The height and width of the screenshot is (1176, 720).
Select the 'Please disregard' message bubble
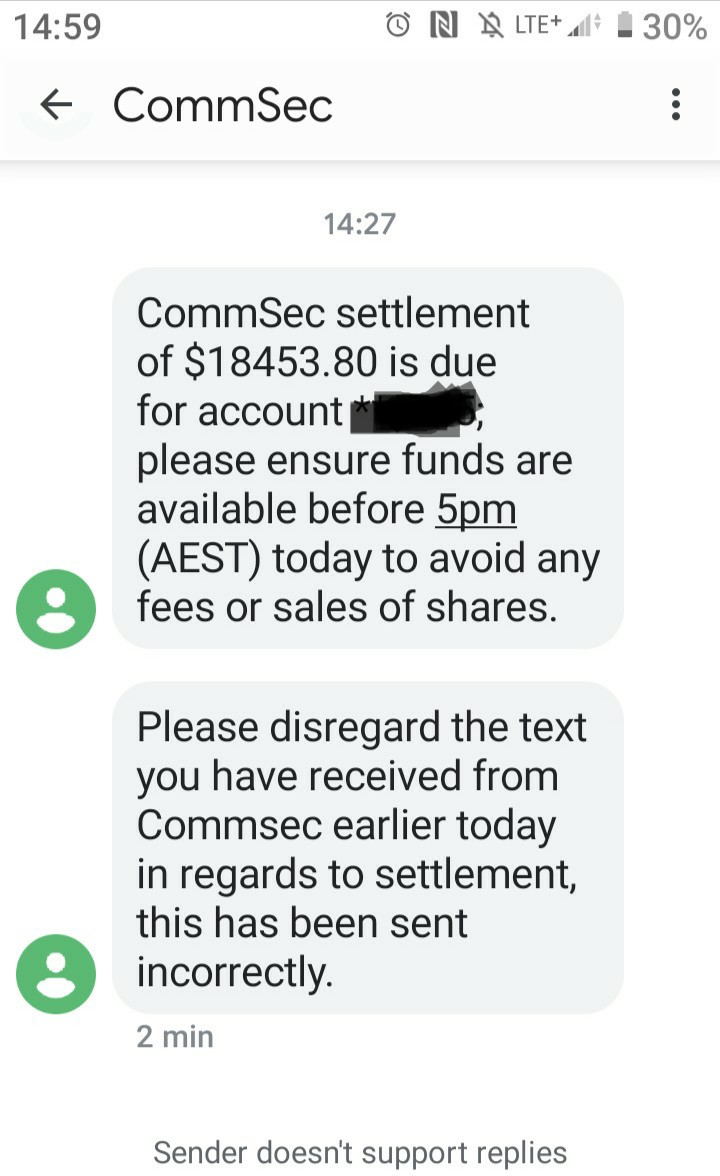(367, 848)
